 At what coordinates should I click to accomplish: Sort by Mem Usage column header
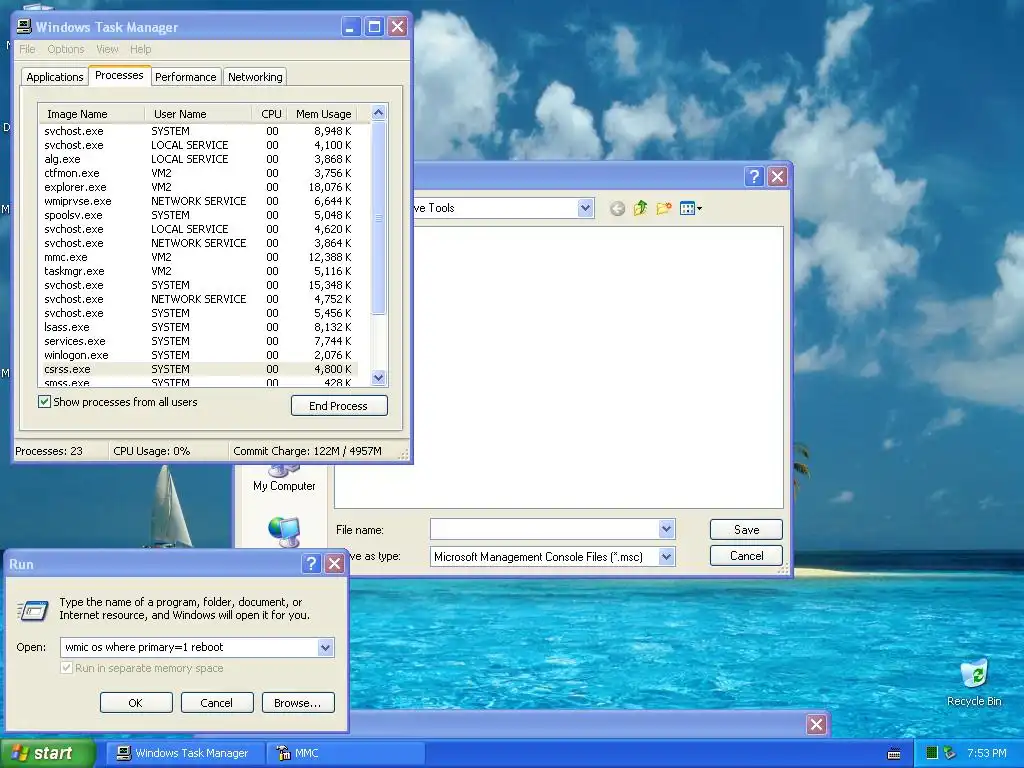tap(323, 114)
